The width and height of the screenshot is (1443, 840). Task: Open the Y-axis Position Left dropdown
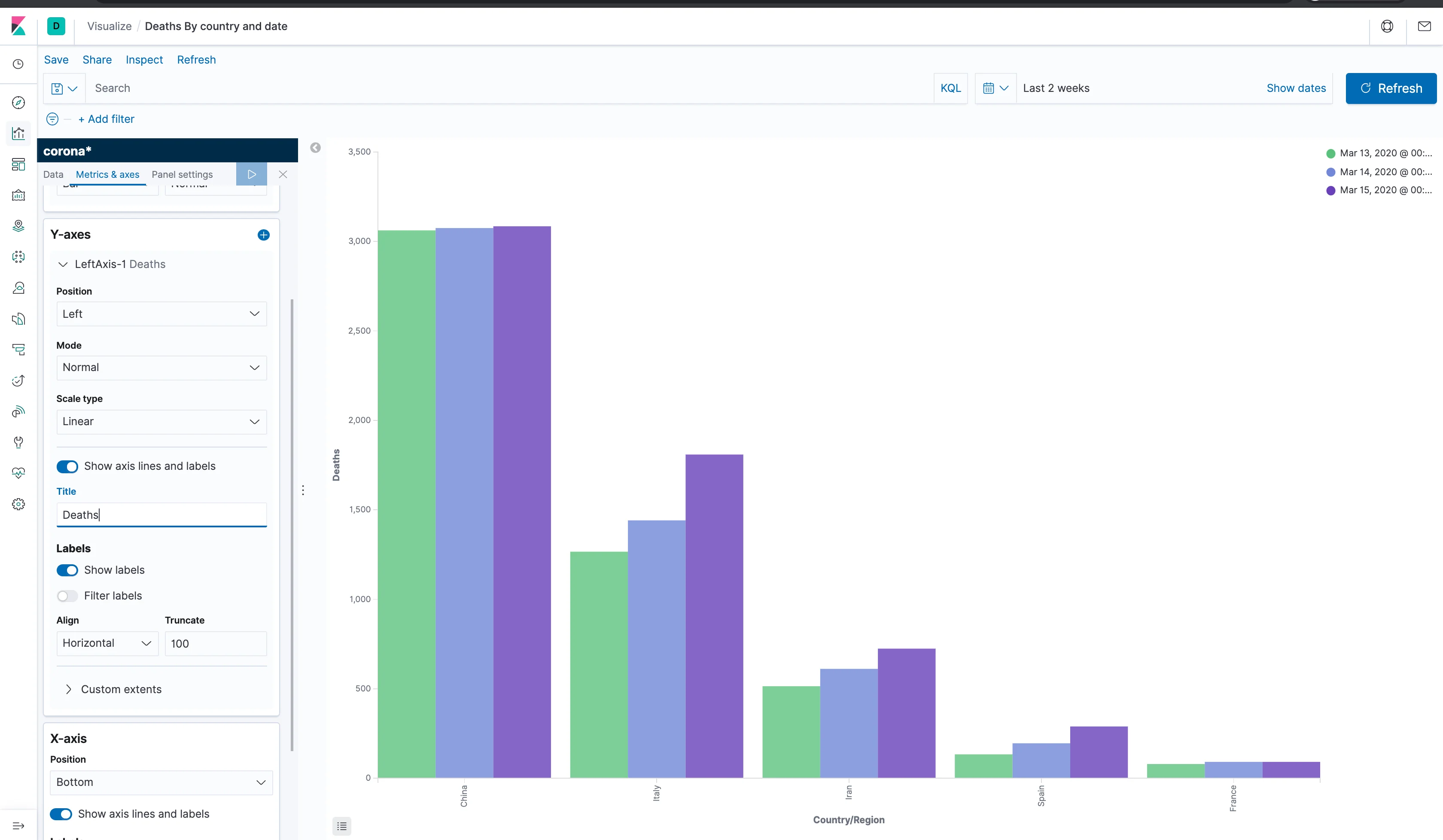coord(161,314)
